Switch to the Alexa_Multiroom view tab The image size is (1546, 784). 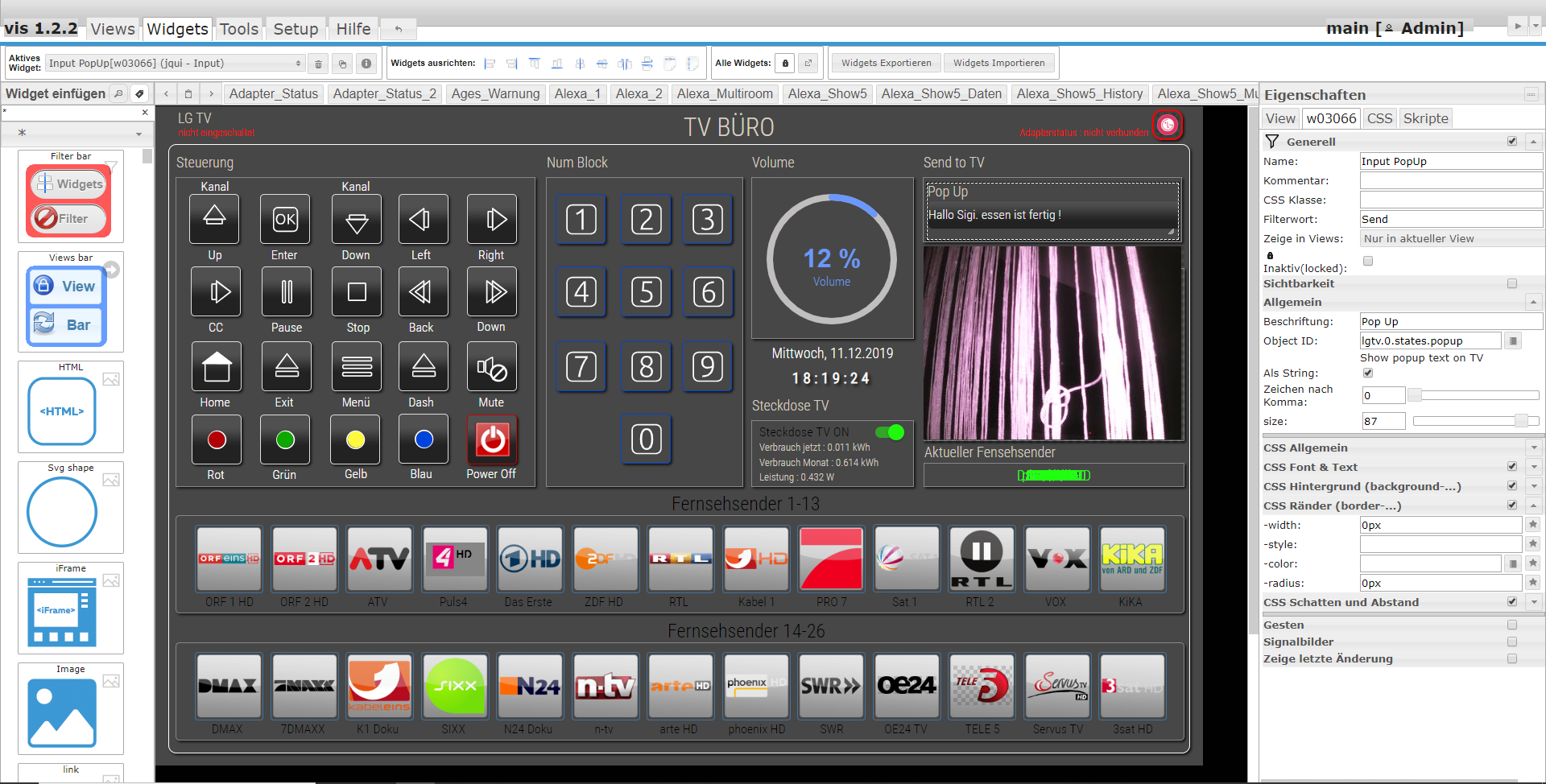pos(725,94)
